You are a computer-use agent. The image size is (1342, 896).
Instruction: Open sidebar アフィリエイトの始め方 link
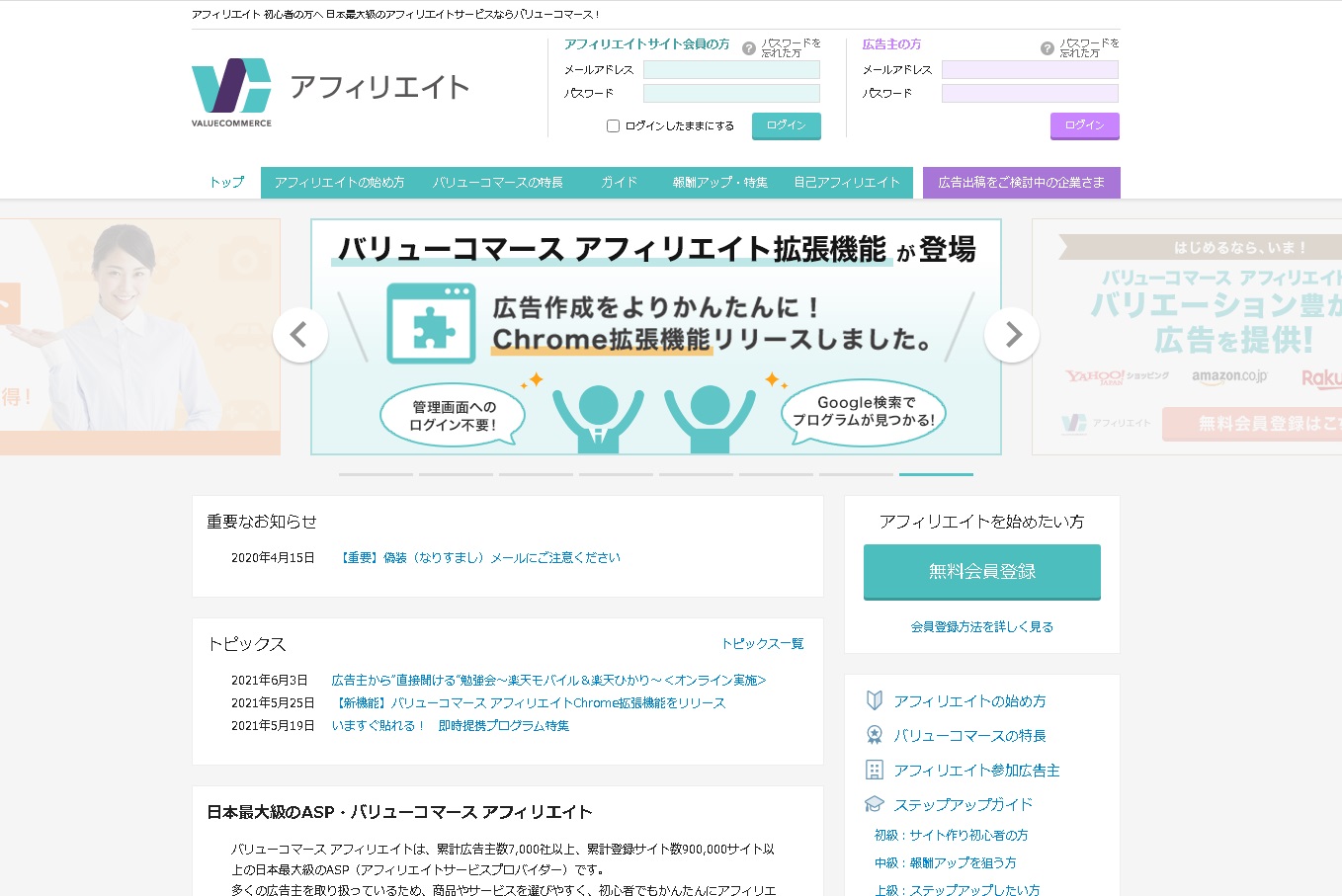click(969, 700)
